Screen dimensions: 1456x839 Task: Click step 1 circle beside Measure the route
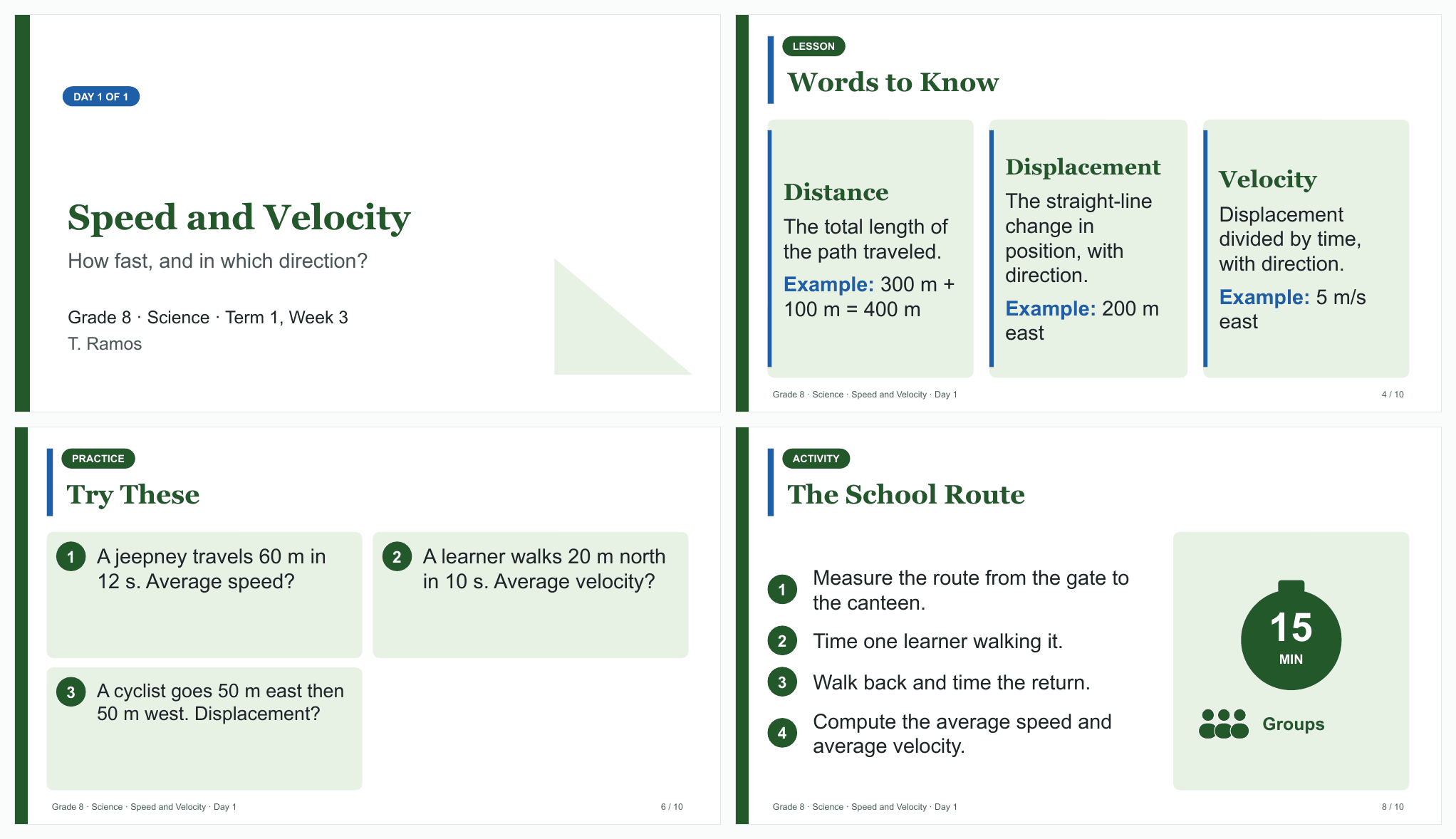pyautogui.click(x=782, y=590)
